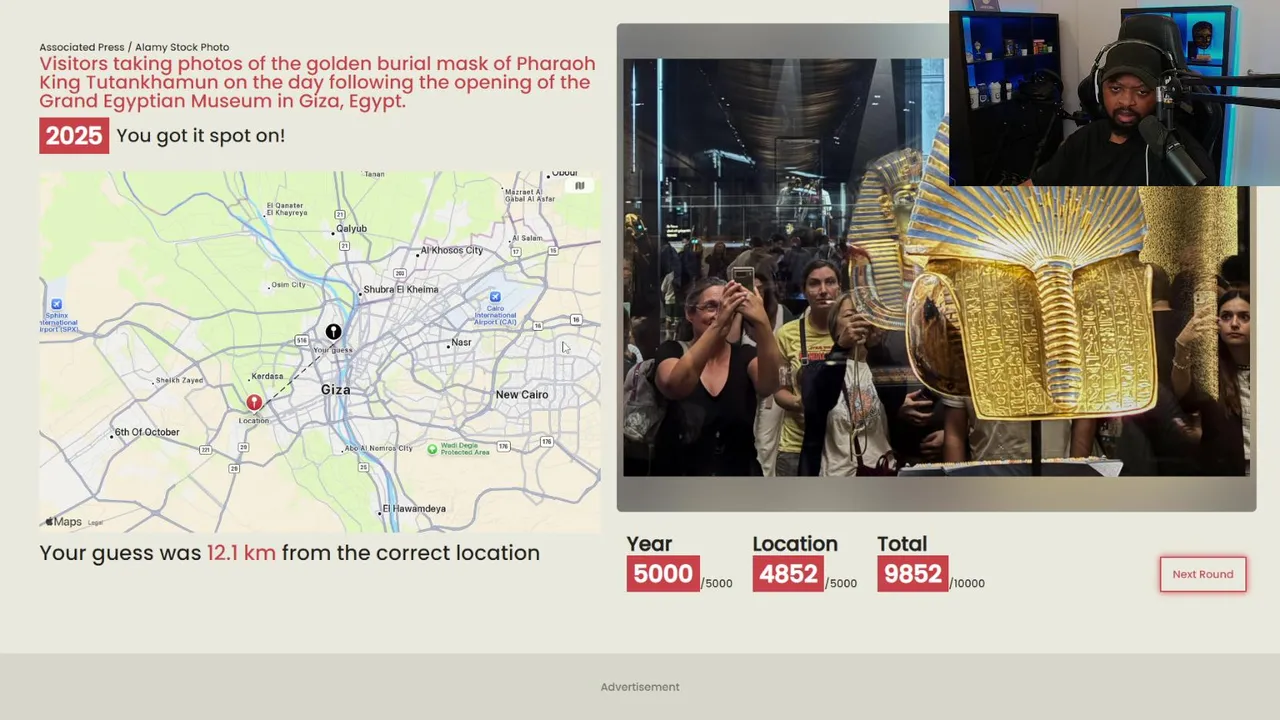
Task: Click the webcam overlay video
Action: [1114, 93]
